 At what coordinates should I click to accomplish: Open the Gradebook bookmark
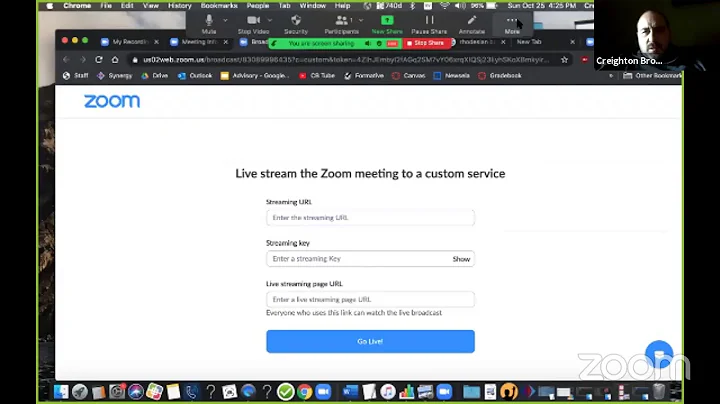500,76
